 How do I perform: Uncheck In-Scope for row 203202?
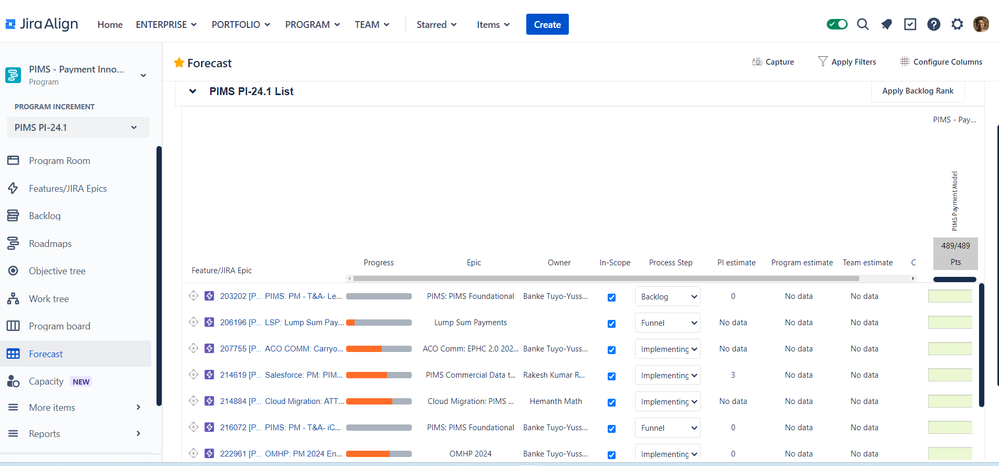(x=612, y=297)
